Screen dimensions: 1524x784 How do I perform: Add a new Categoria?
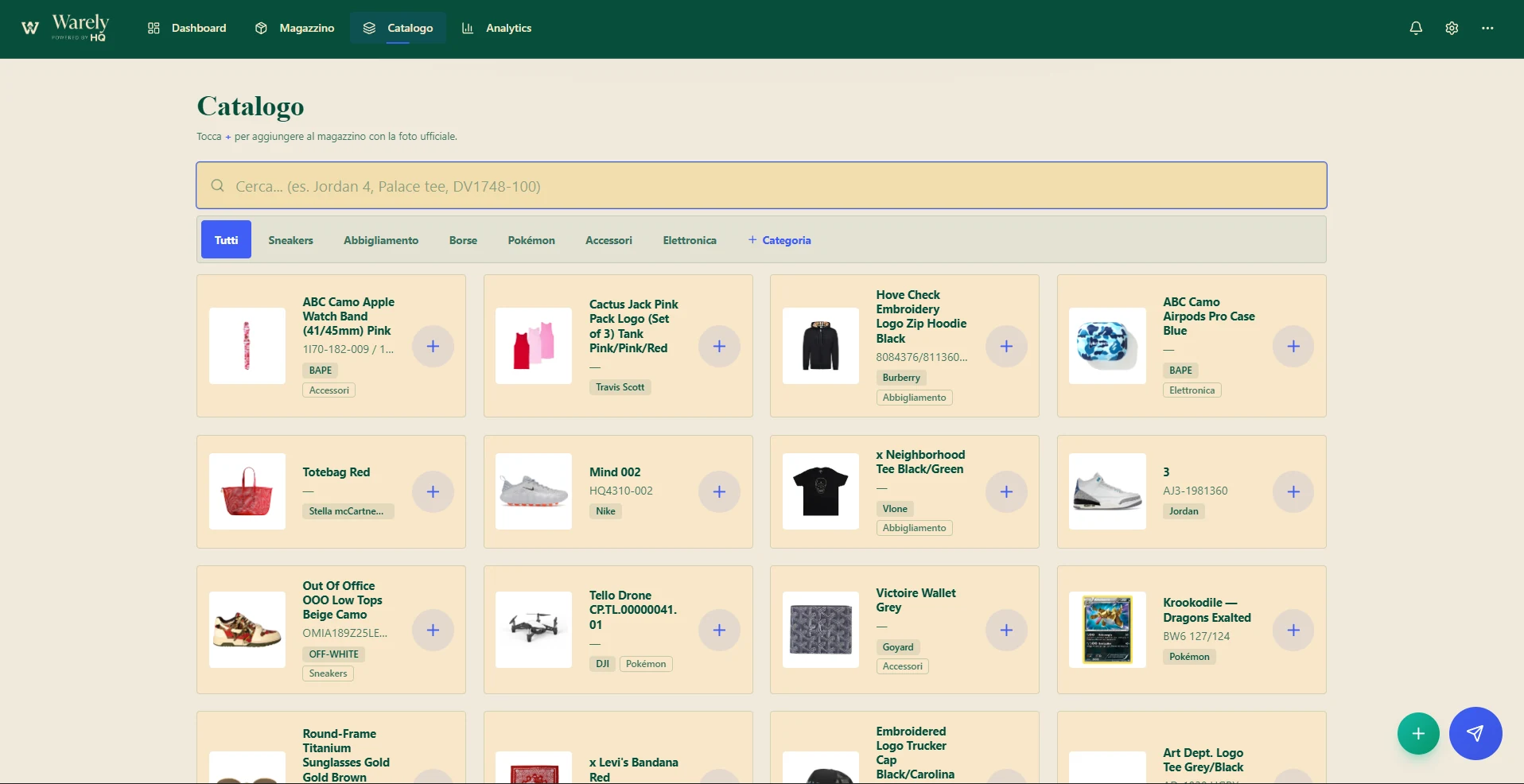779,239
